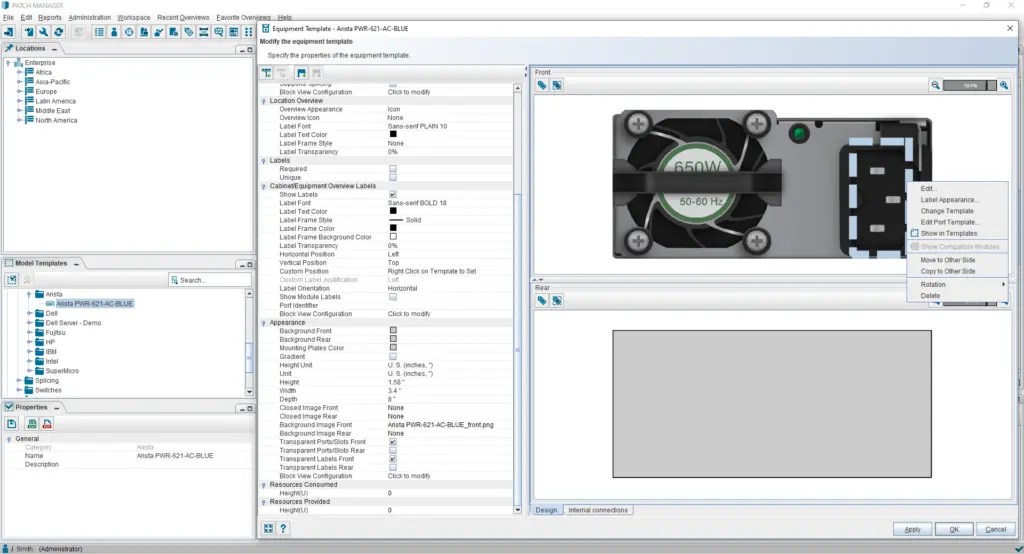Click the green spreadsheet export icon in Properties

click(x=31, y=423)
